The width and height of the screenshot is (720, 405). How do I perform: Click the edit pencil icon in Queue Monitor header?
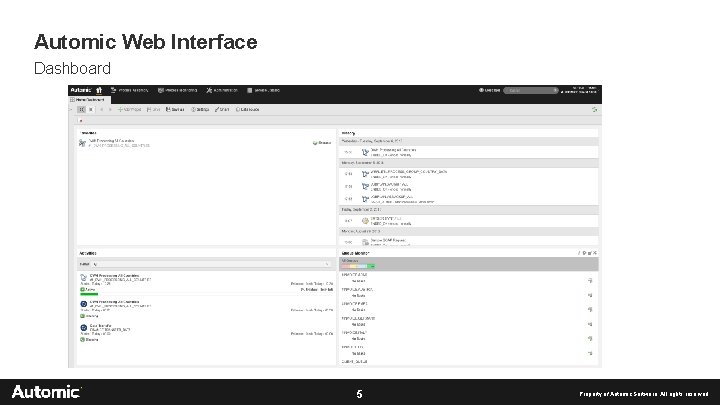pyautogui.click(x=579, y=253)
